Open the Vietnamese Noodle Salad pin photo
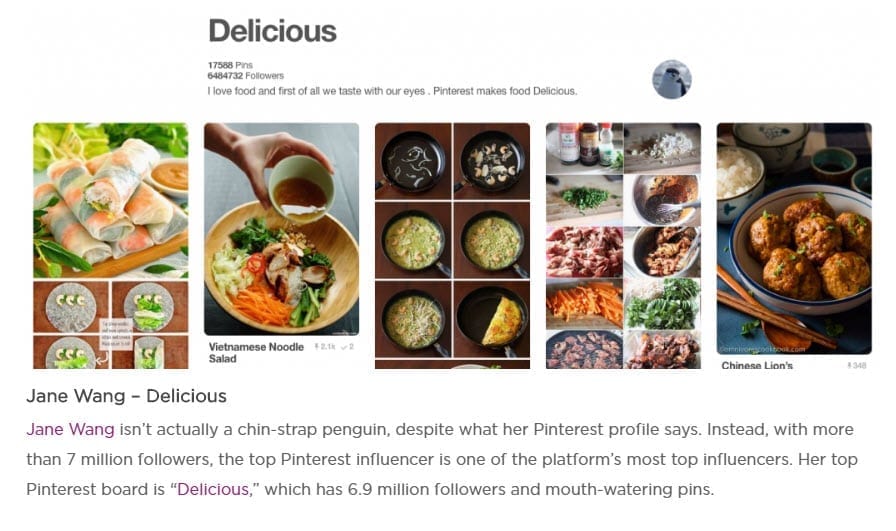The width and height of the screenshot is (896, 531). pyautogui.click(x=282, y=229)
